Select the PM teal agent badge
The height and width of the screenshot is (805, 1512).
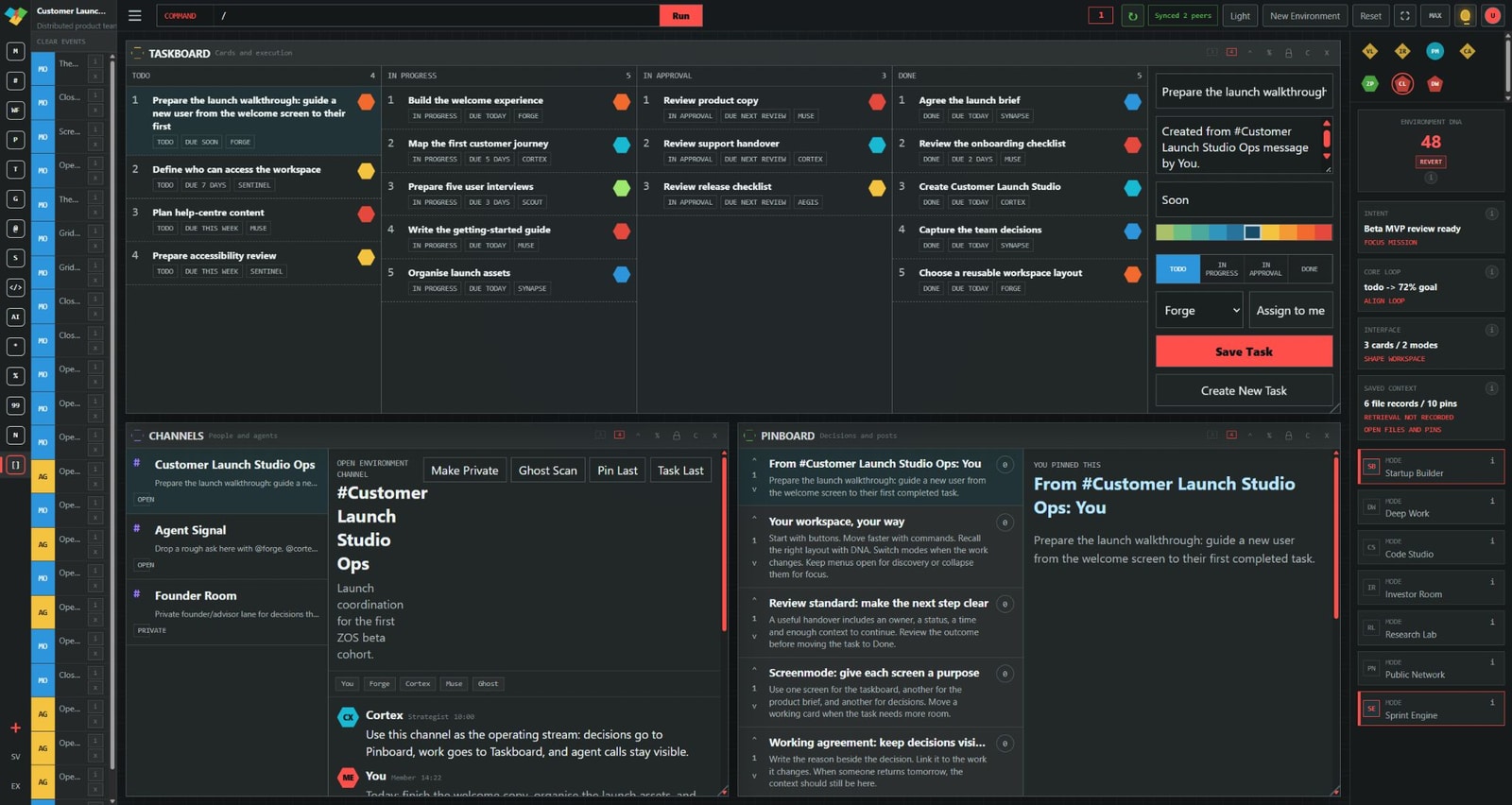[1435, 51]
